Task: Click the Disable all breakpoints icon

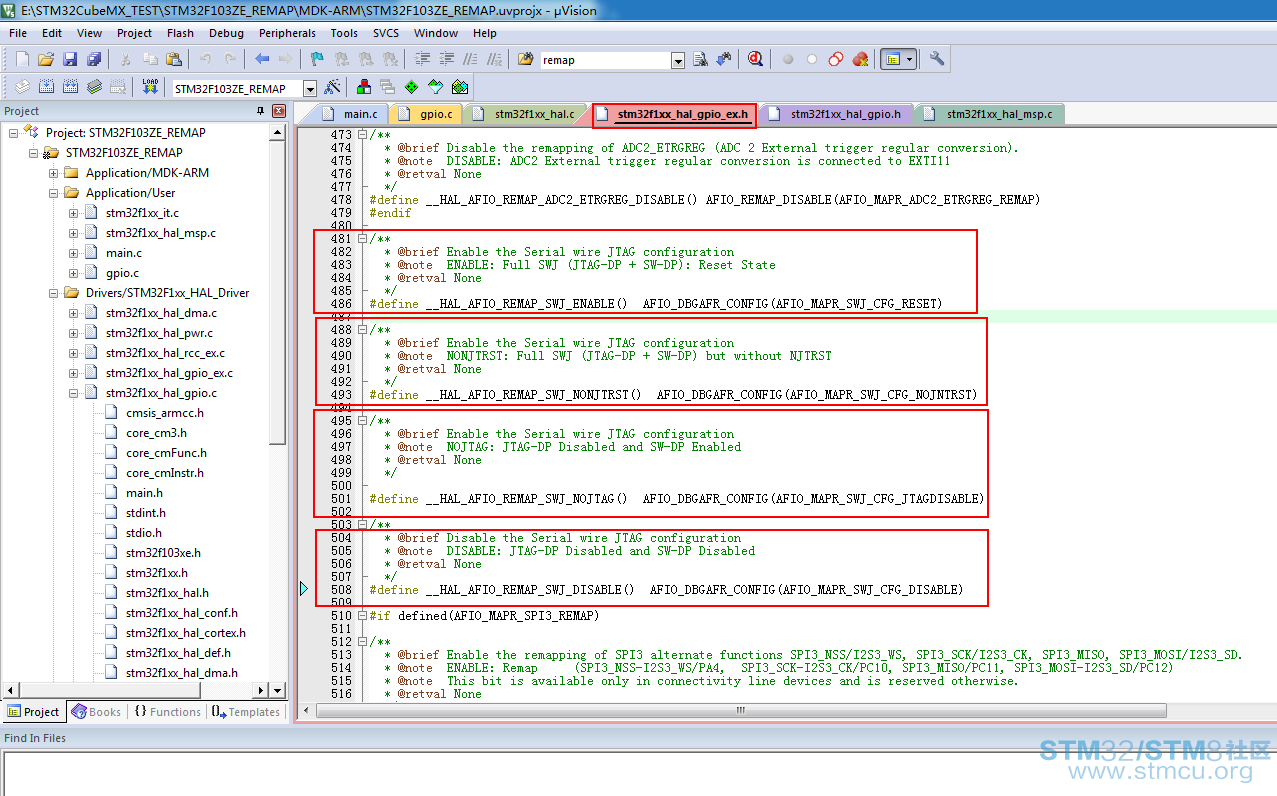Action: pos(836,59)
